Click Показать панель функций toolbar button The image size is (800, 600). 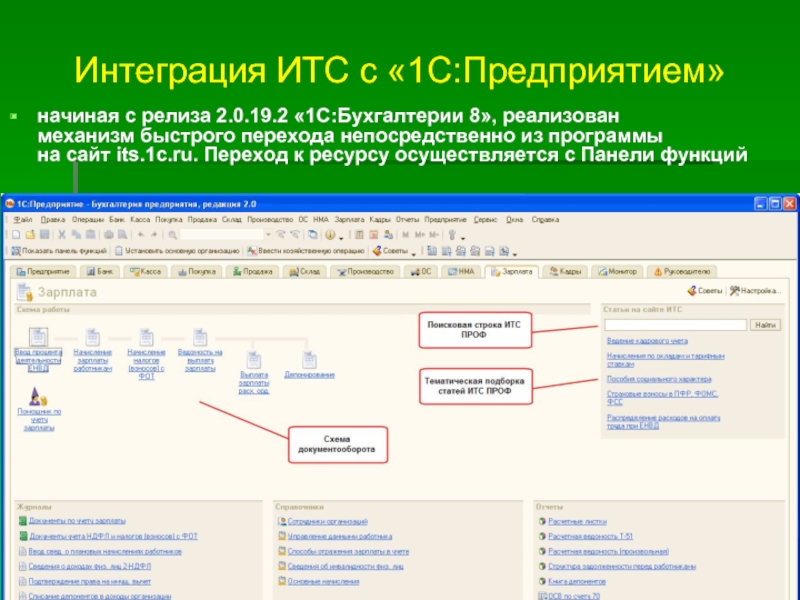[x=59, y=251]
